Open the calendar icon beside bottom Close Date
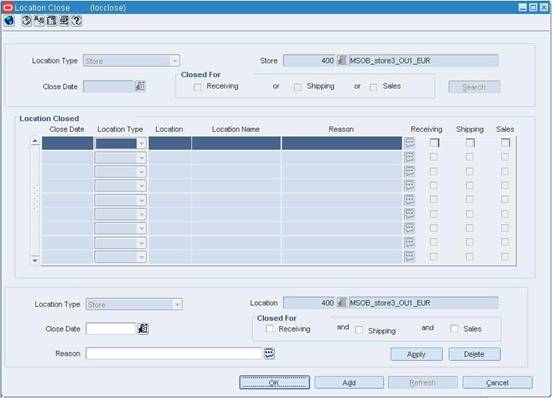 (x=143, y=329)
